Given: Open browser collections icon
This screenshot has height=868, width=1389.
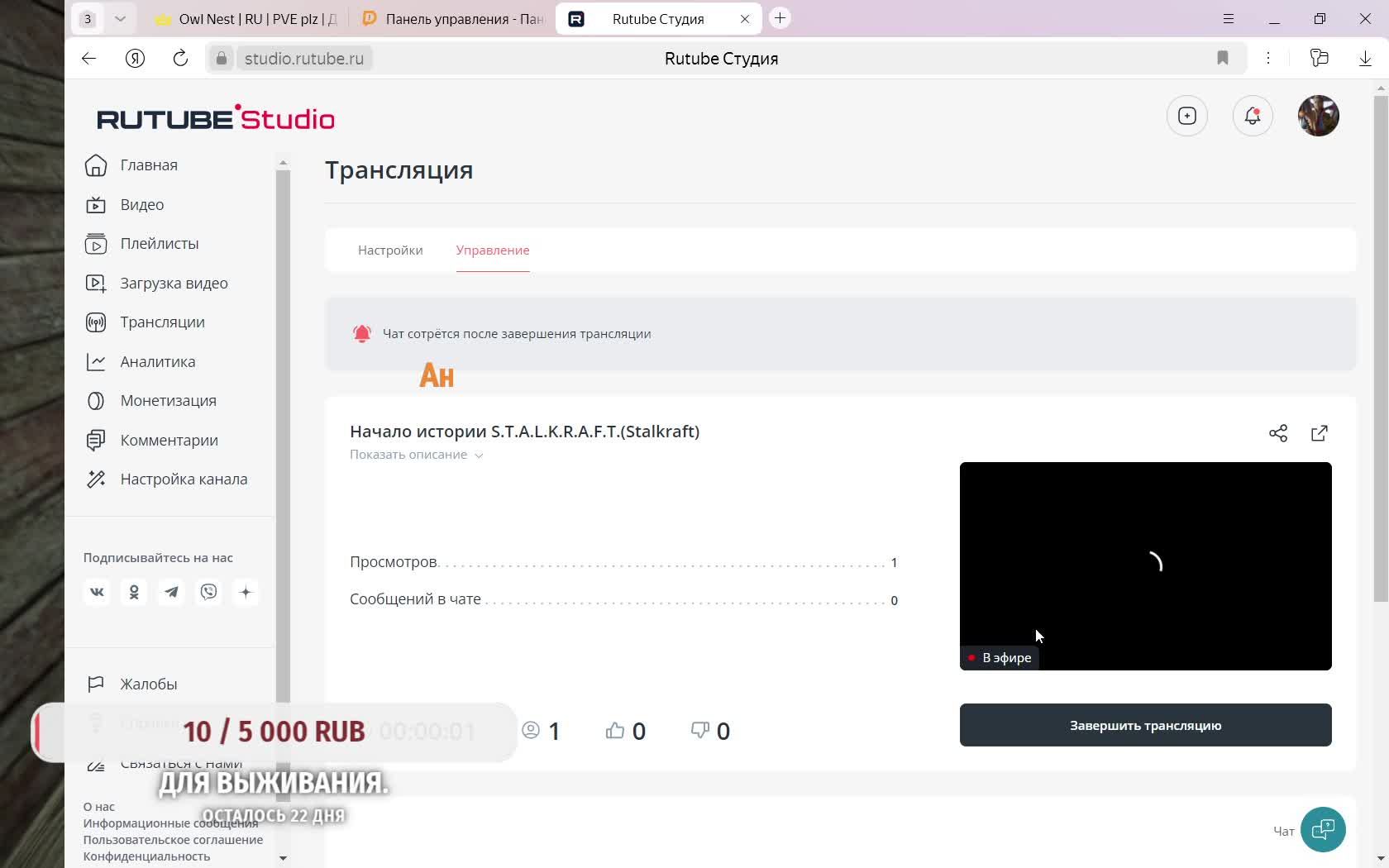Looking at the screenshot, I should point(1320,58).
